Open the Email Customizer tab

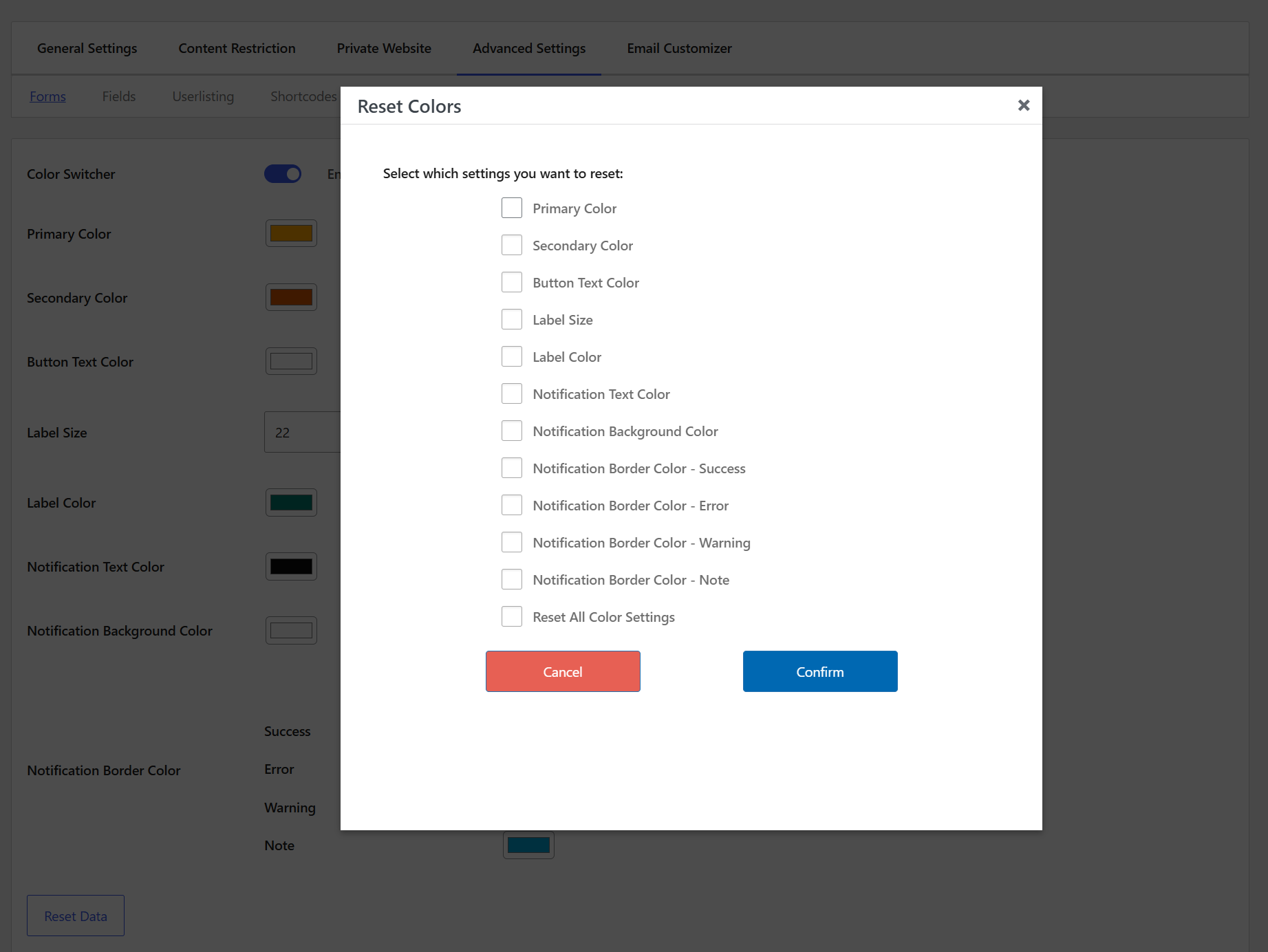pyautogui.click(x=680, y=48)
